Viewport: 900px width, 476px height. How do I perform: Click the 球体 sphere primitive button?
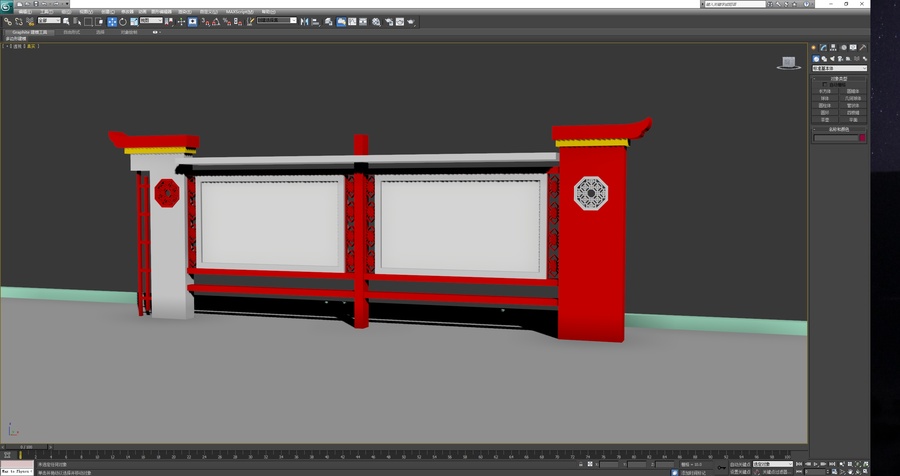pyautogui.click(x=825, y=98)
